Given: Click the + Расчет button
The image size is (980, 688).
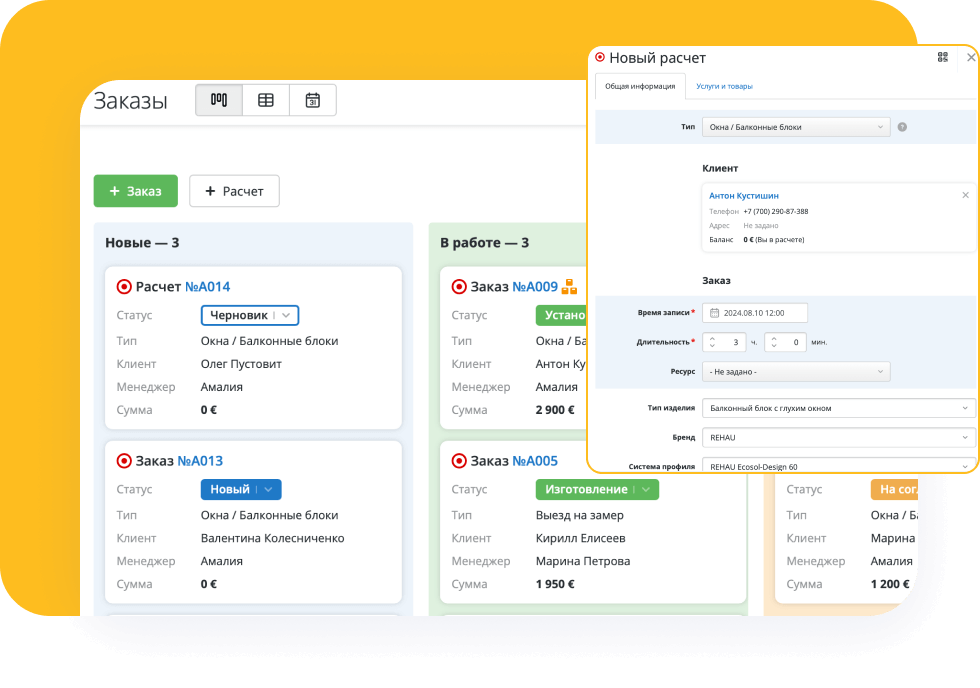Looking at the screenshot, I should [x=234, y=191].
